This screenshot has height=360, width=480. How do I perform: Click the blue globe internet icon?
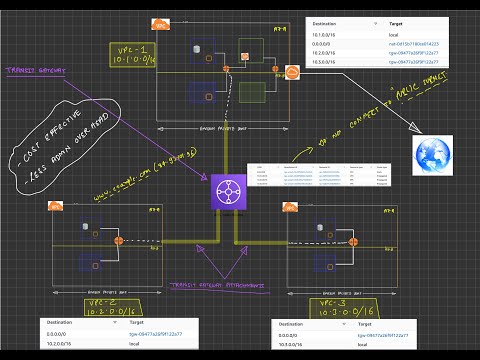point(432,155)
